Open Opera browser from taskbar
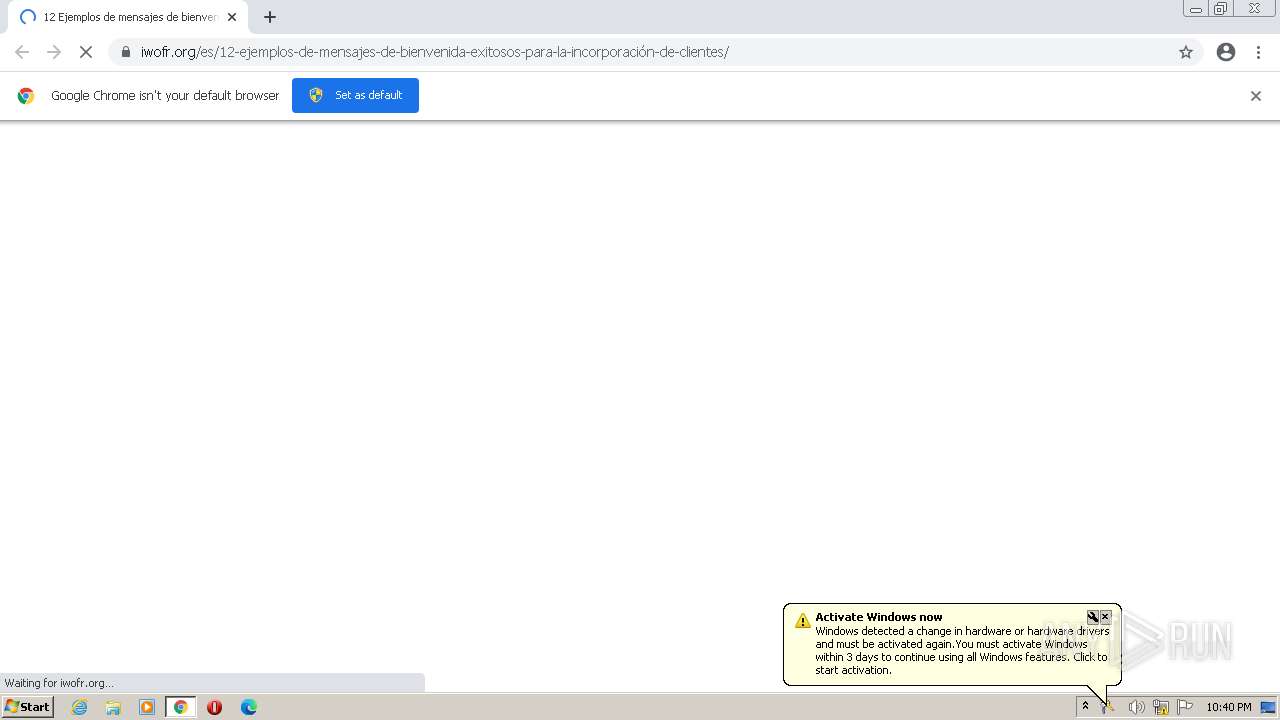1280x720 pixels. (214, 707)
